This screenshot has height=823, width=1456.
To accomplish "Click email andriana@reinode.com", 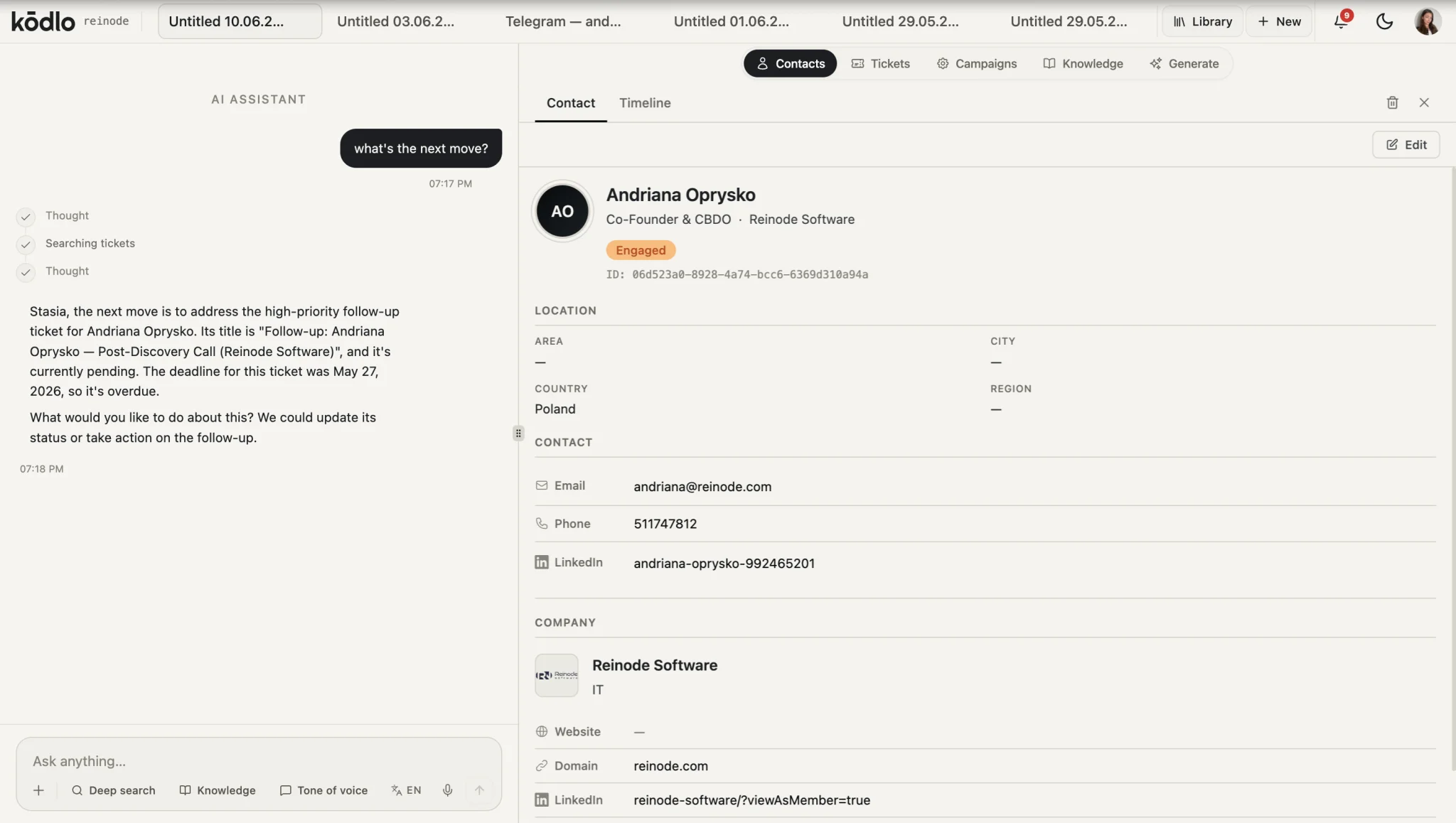I will (702, 487).
